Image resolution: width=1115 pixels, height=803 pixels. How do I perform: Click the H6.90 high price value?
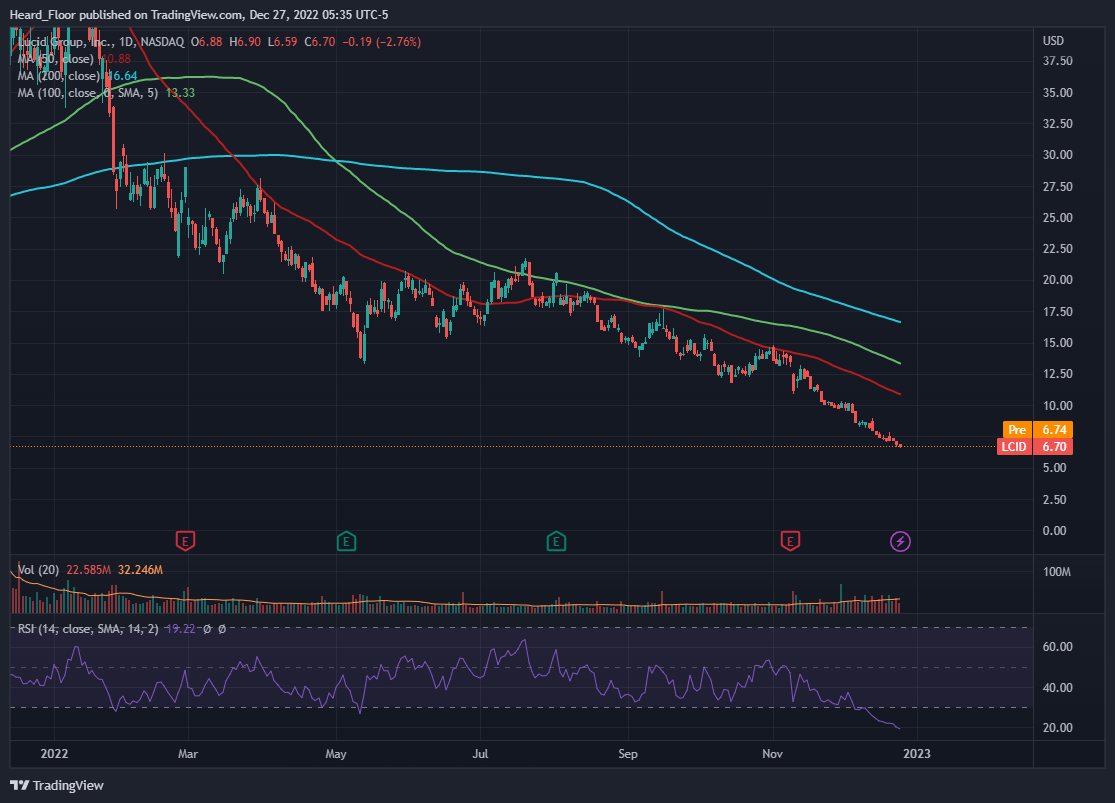click(245, 42)
